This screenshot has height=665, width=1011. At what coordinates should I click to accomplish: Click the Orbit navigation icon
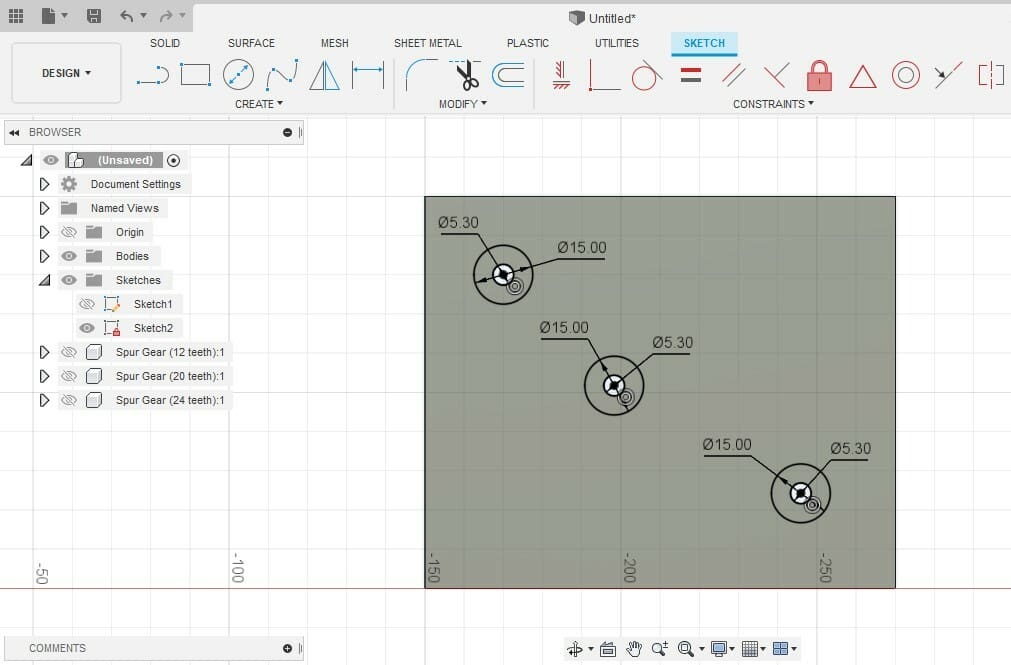574,649
